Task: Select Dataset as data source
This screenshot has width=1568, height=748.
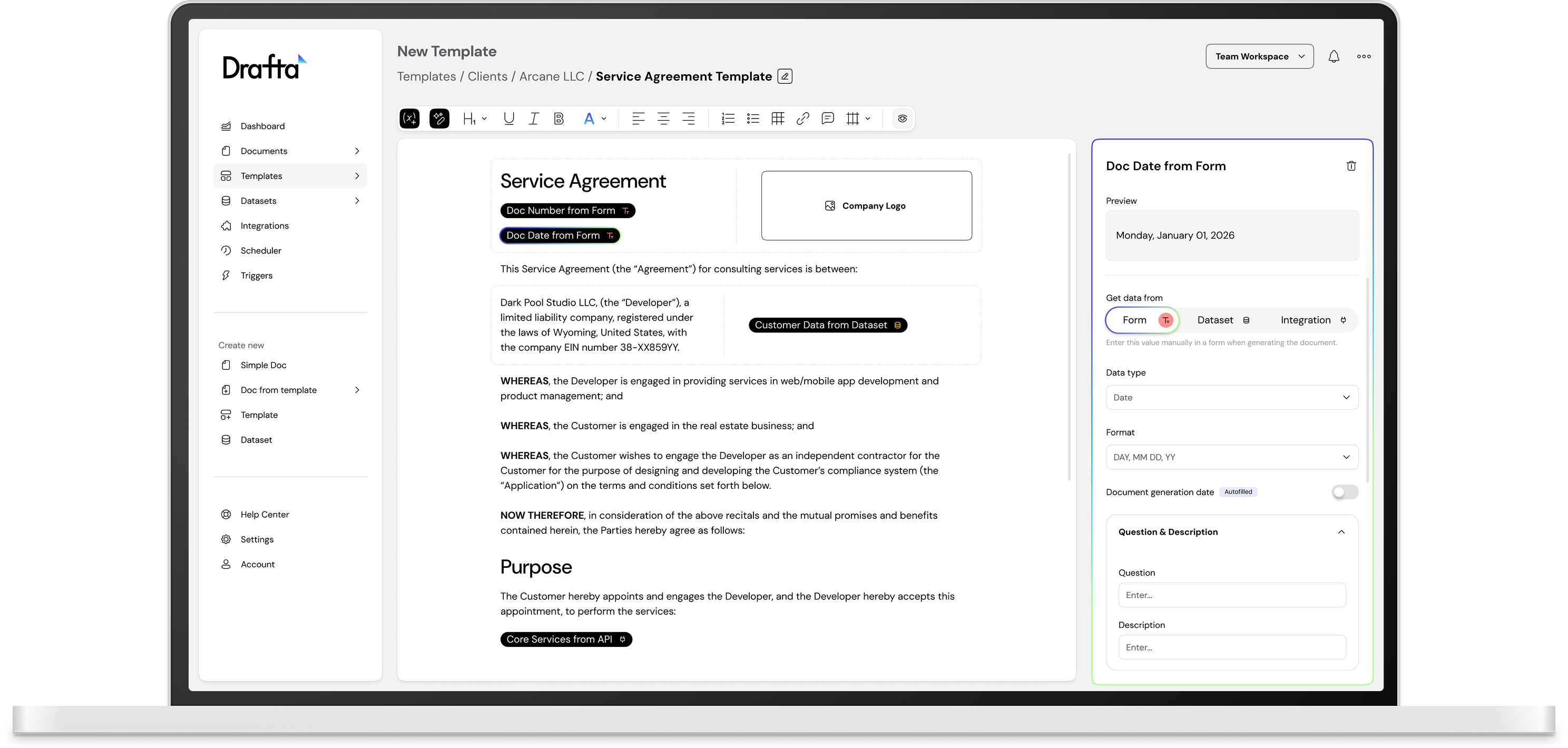Action: 1223,320
